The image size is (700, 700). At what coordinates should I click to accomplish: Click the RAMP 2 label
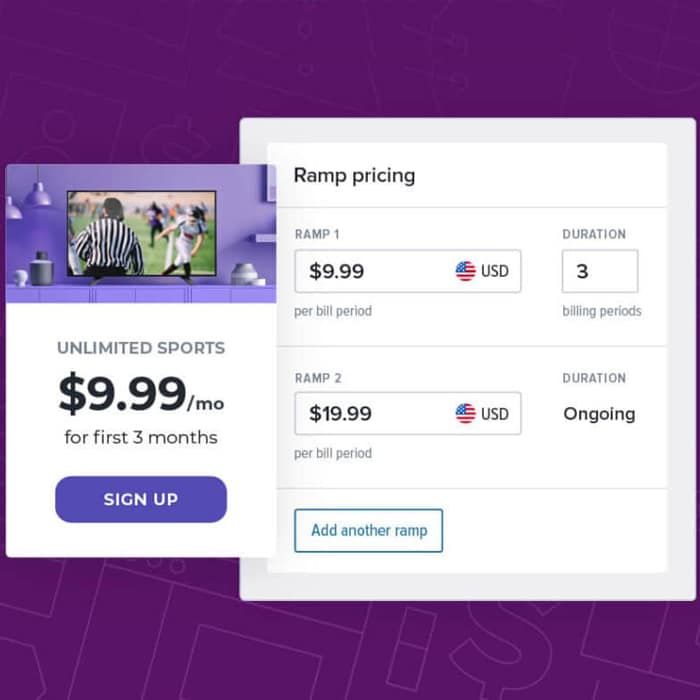tap(317, 378)
